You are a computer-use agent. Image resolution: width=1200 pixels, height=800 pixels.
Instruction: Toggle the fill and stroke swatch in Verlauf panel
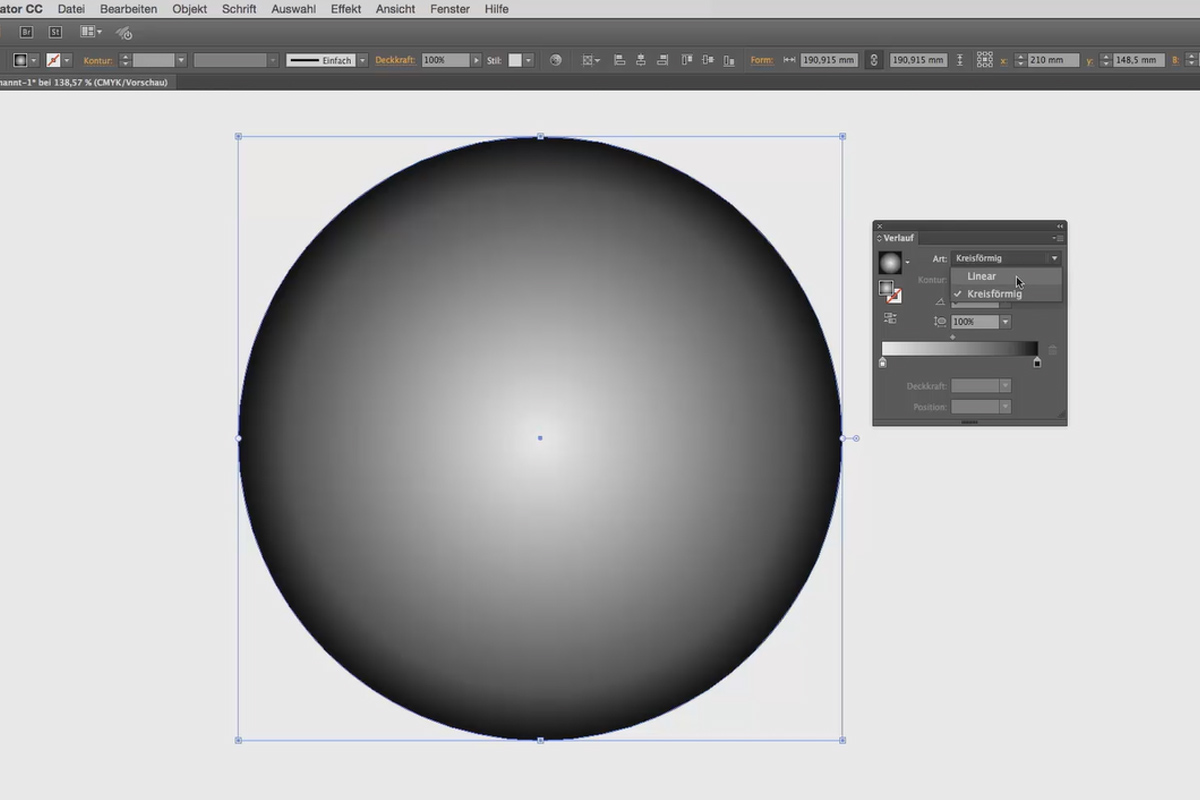pyautogui.click(x=889, y=291)
